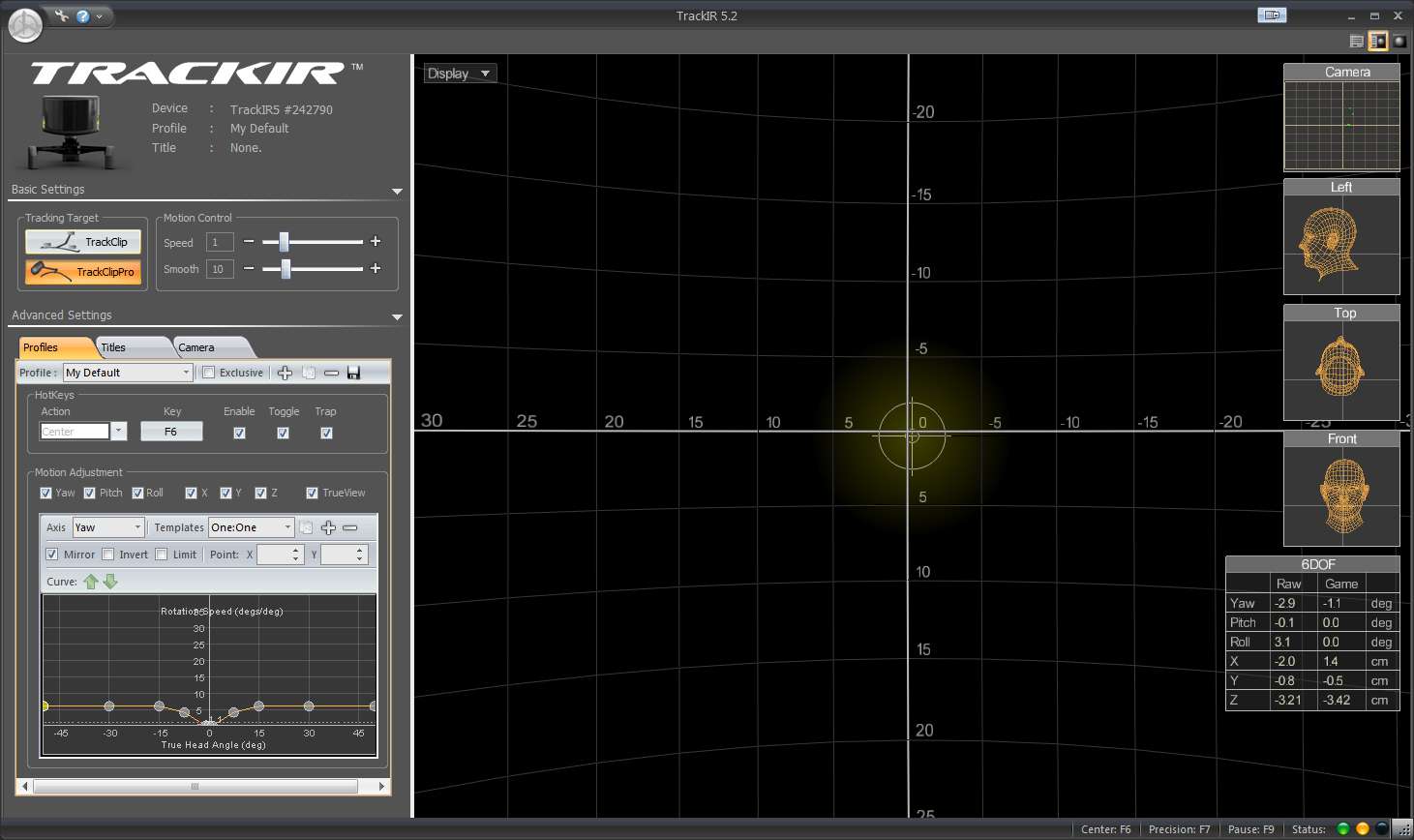Open the wrench tools menu in title bar
The width and height of the screenshot is (1414, 840).
(62, 15)
